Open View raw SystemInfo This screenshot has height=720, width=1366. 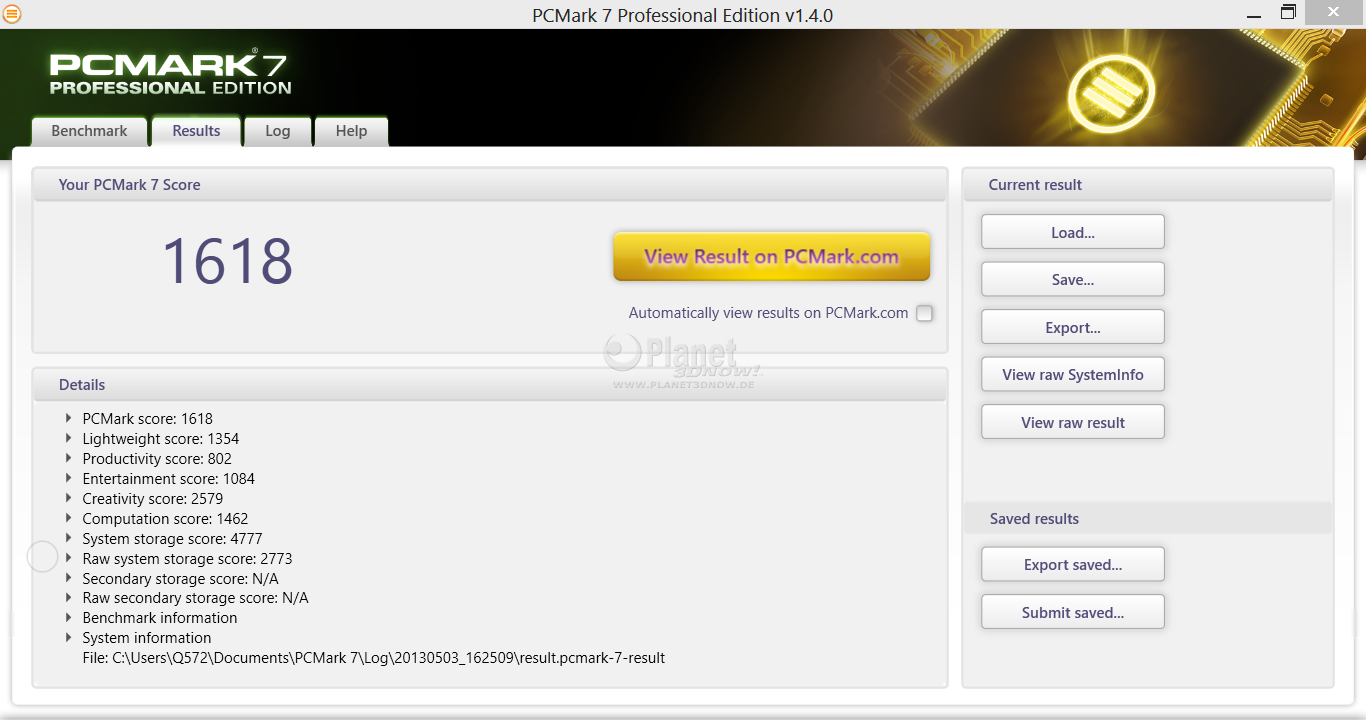pos(1073,375)
